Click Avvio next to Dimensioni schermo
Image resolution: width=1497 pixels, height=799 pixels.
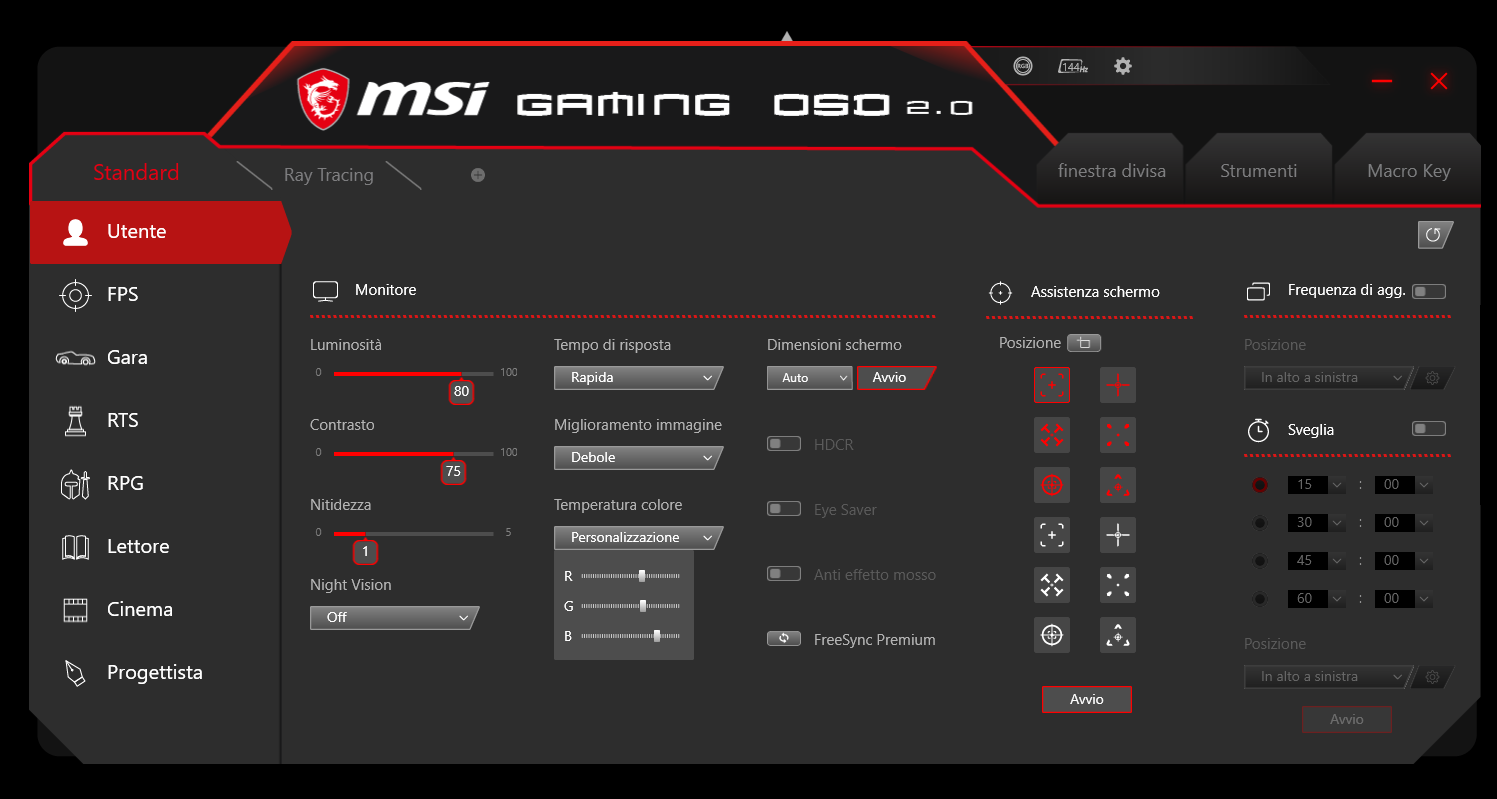click(895, 378)
